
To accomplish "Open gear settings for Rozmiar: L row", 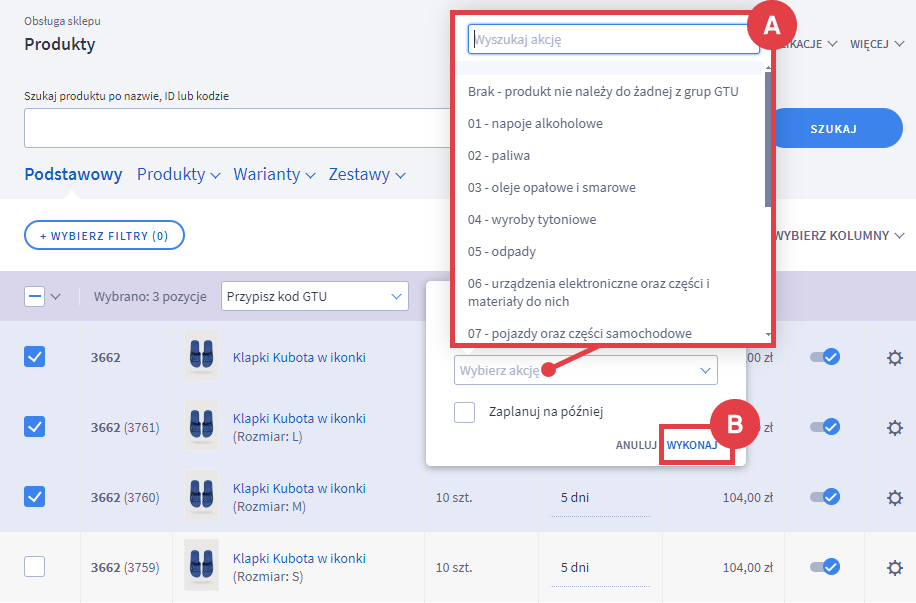I will click(x=894, y=427).
